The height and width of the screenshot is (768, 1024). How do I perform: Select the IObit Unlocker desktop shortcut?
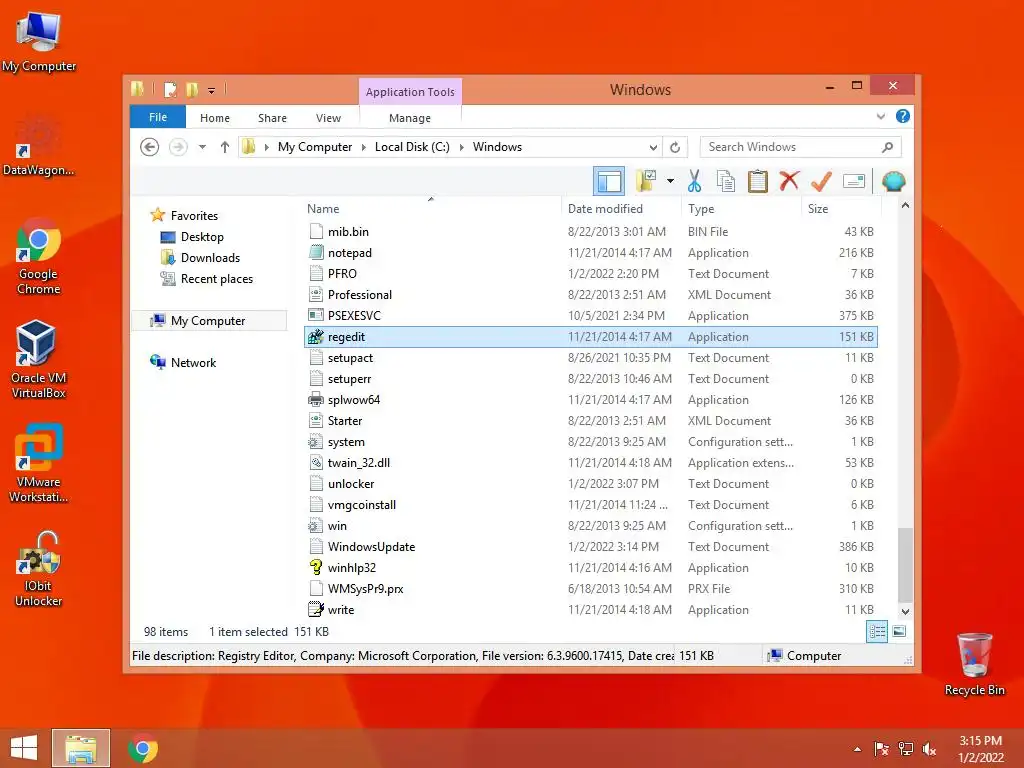(x=39, y=569)
